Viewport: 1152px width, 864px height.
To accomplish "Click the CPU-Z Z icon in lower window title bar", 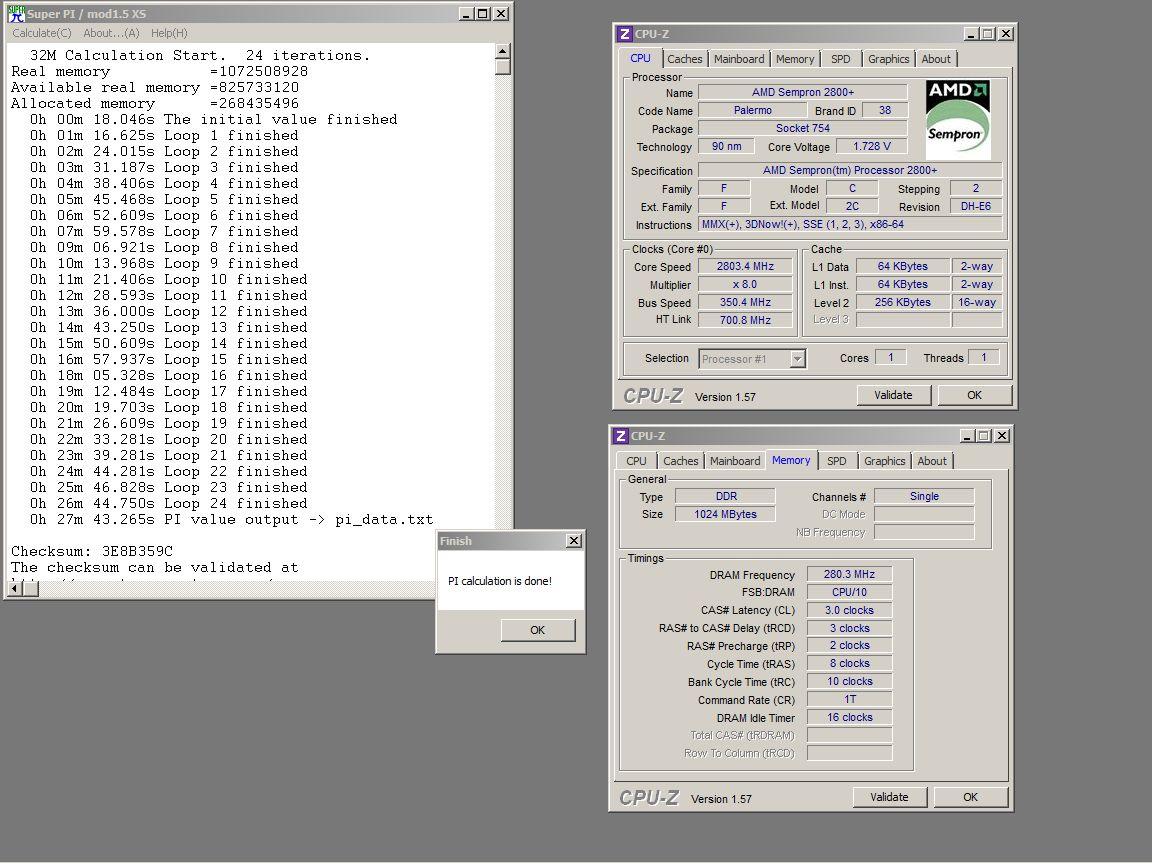I will click(x=621, y=436).
